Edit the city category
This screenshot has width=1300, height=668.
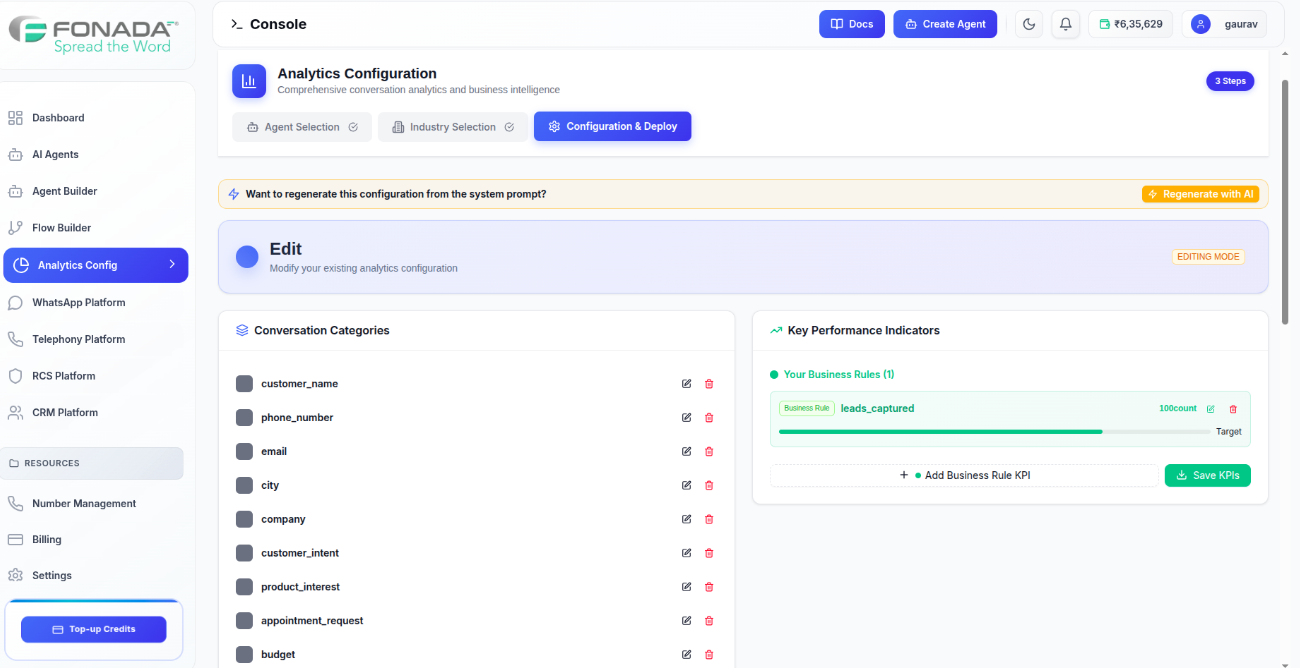[686, 485]
